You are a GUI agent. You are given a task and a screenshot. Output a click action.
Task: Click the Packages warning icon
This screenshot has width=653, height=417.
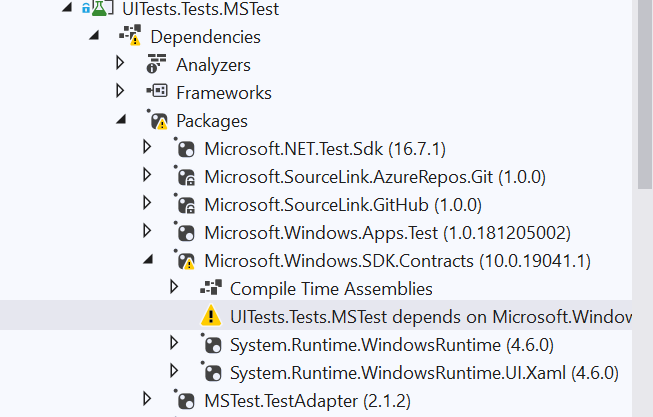click(157, 121)
